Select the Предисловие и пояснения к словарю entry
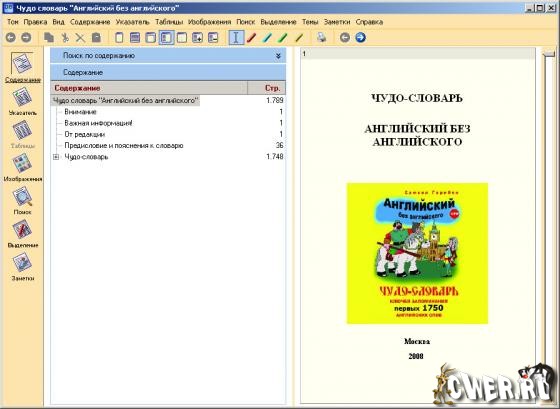560x409 pixels. click(x=124, y=146)
